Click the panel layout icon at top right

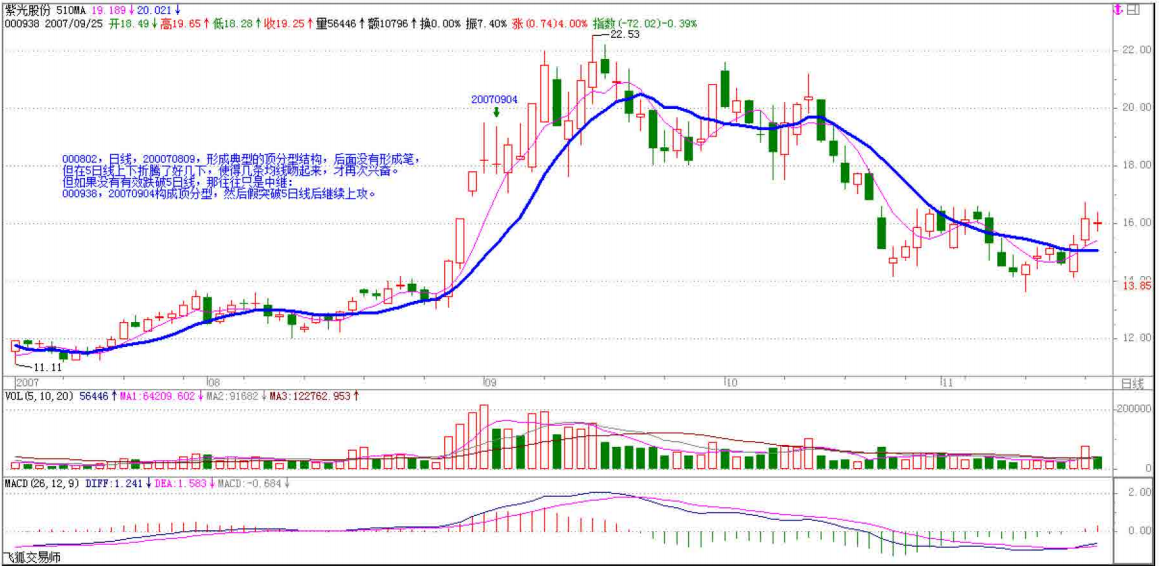(1133, 10)
